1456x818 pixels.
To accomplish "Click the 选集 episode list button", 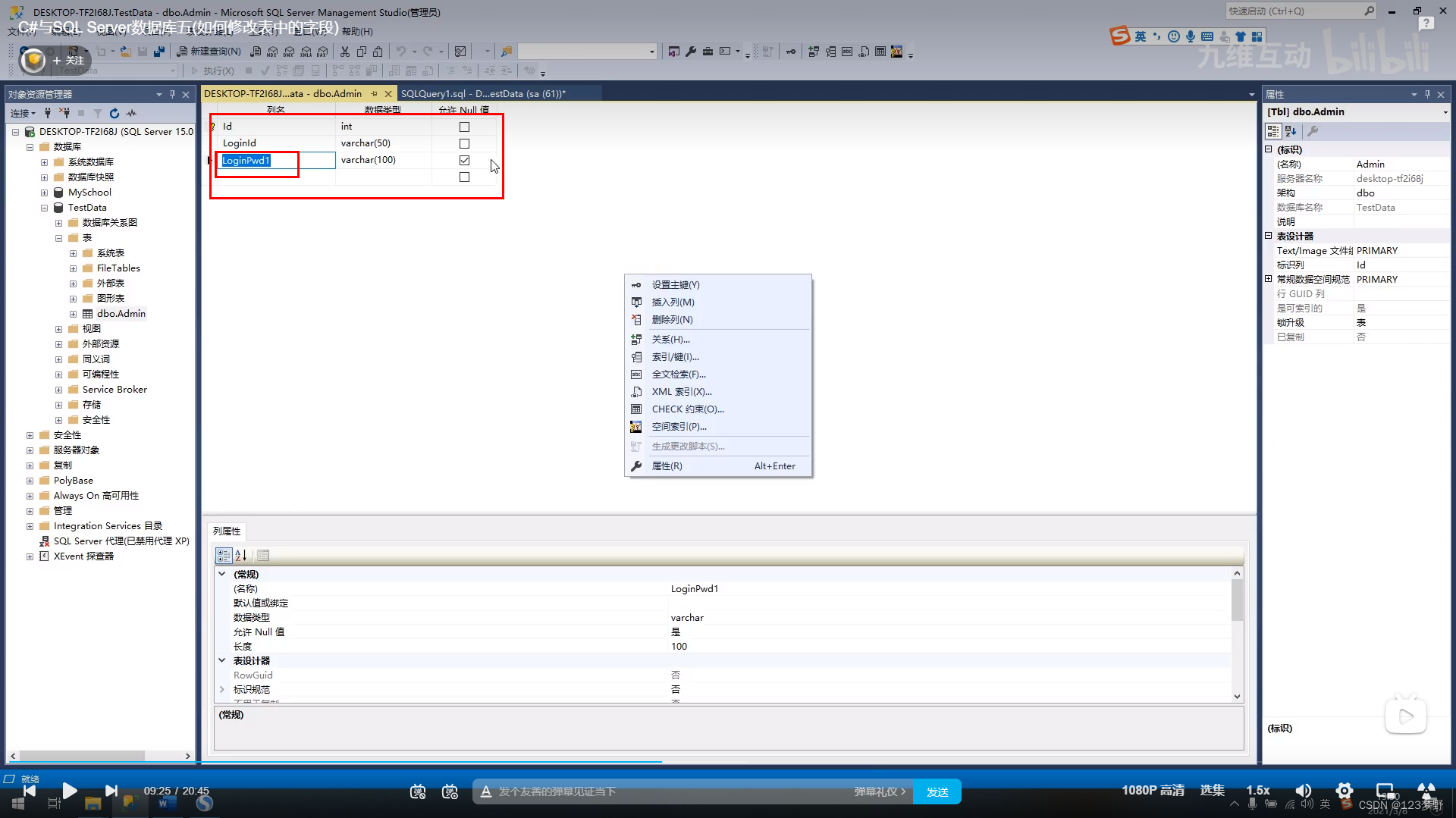I will click(x=1212, y=790).
